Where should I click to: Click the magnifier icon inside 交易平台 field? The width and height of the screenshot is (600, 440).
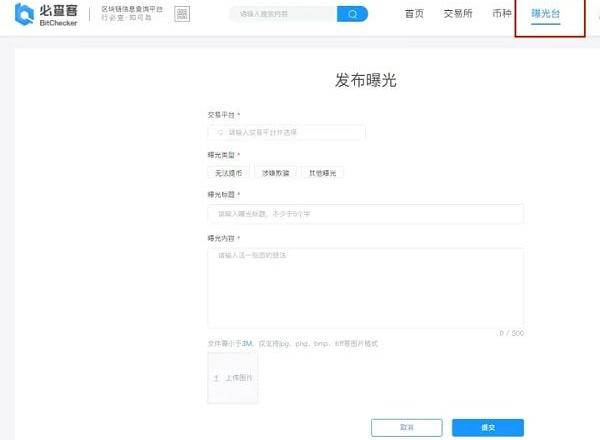point(219,132)
